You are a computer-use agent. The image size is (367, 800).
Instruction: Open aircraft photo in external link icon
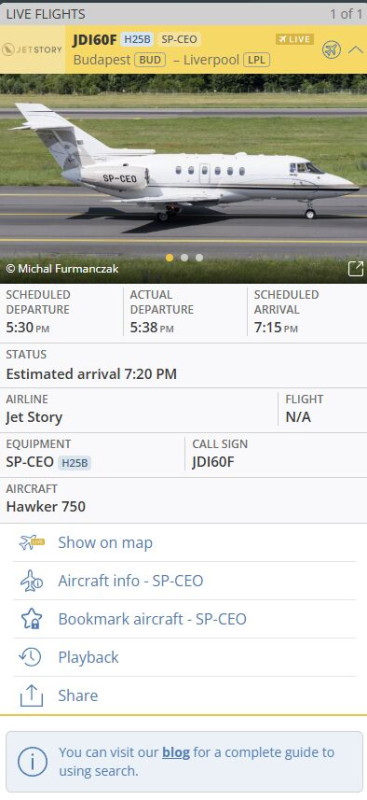tap(355, 268)
